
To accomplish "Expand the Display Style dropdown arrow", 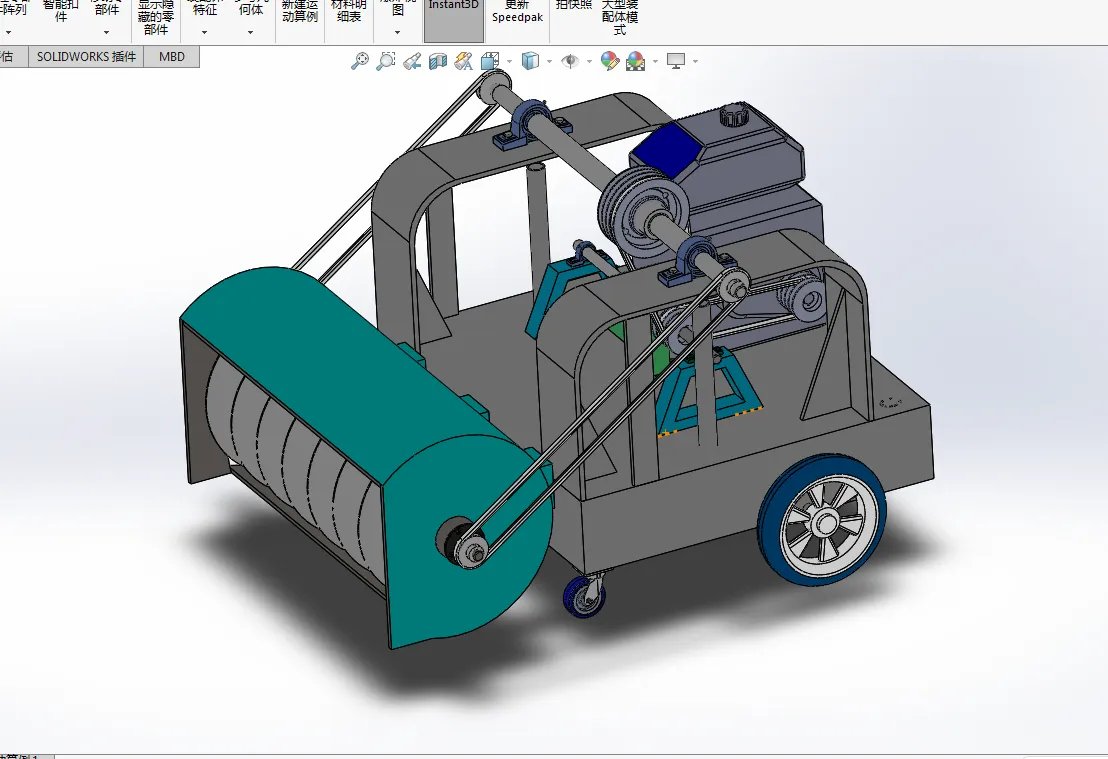I will (549, 62).
